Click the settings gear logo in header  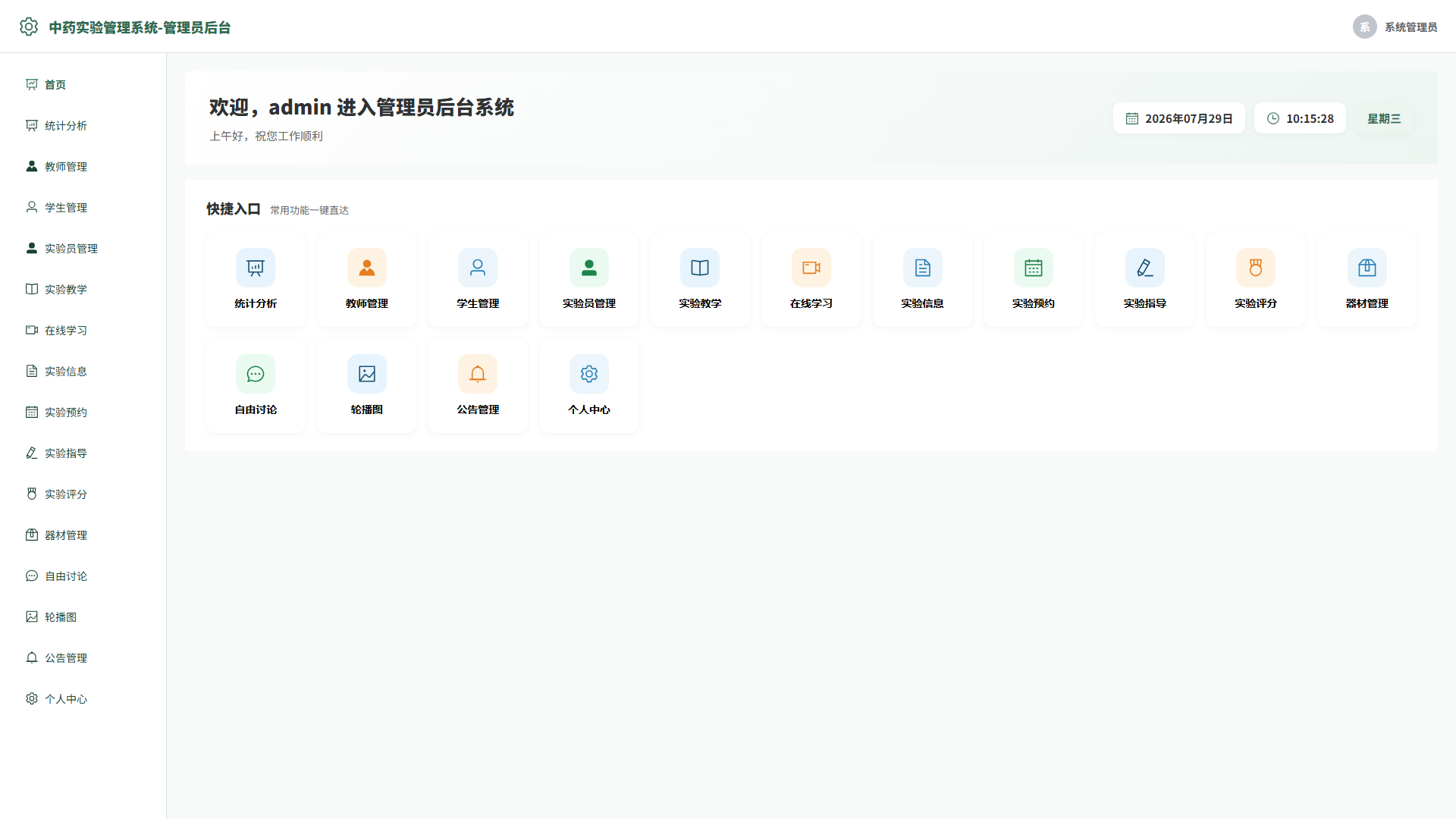[x=29, y=27]
